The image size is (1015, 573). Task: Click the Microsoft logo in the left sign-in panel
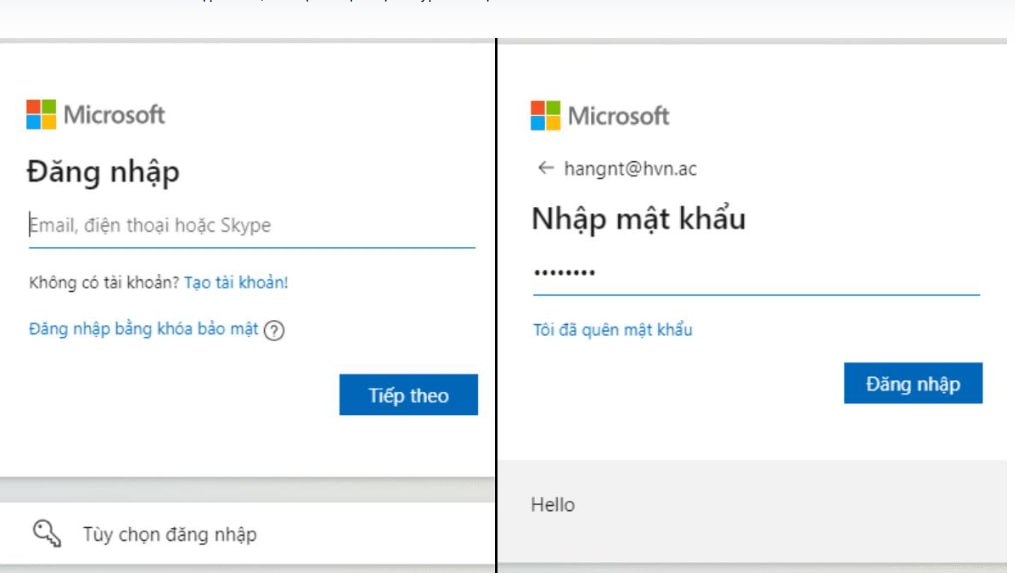41,115
